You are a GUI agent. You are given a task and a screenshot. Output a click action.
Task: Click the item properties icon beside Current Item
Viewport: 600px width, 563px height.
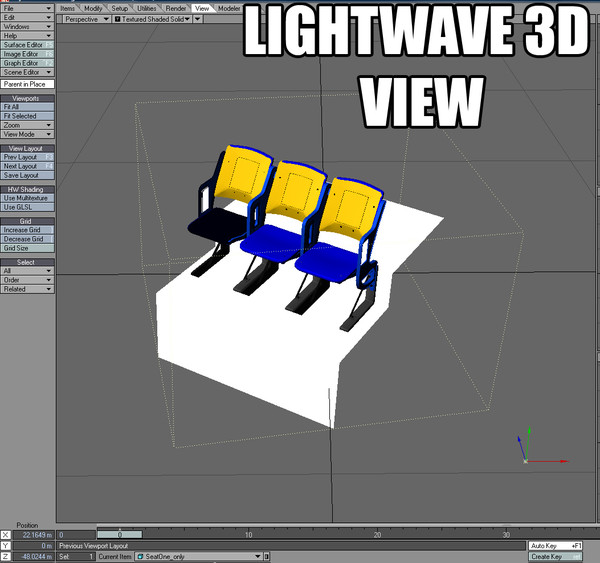[267, 556]
